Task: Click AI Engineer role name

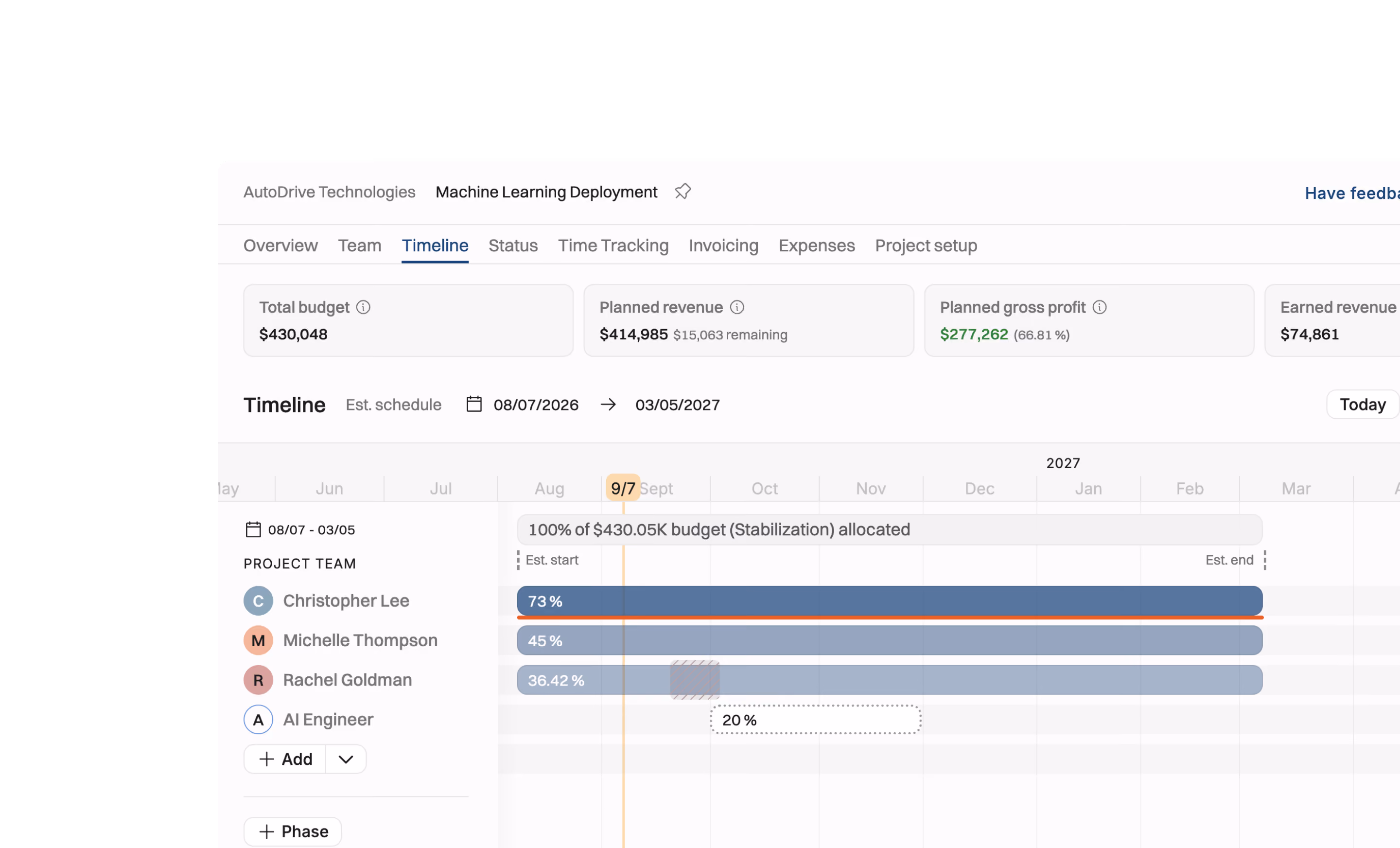Action: point(328,720)
